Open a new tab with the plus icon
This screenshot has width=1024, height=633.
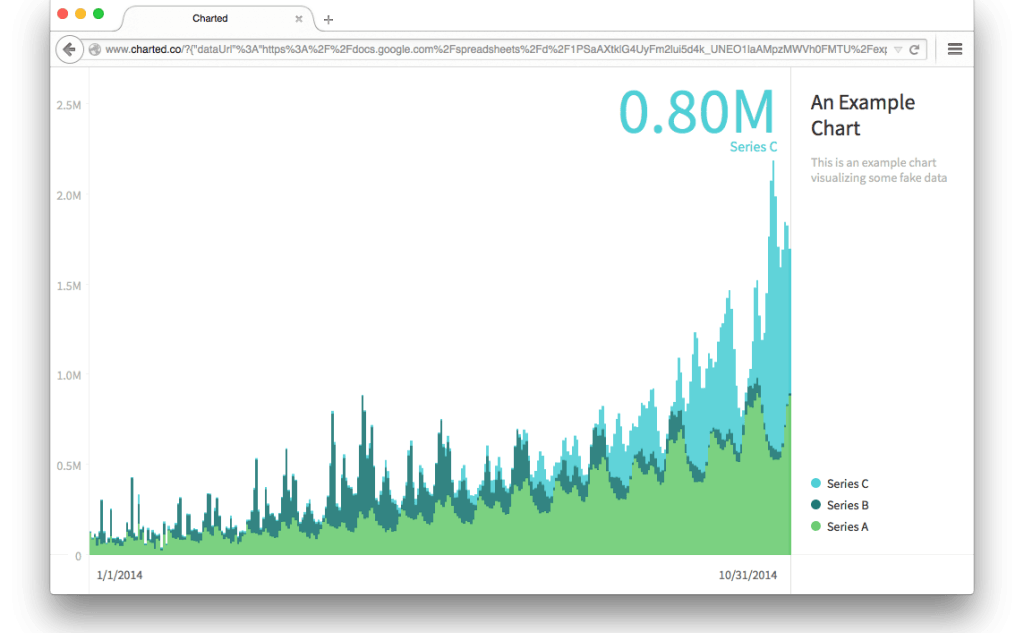pos(328,19)
